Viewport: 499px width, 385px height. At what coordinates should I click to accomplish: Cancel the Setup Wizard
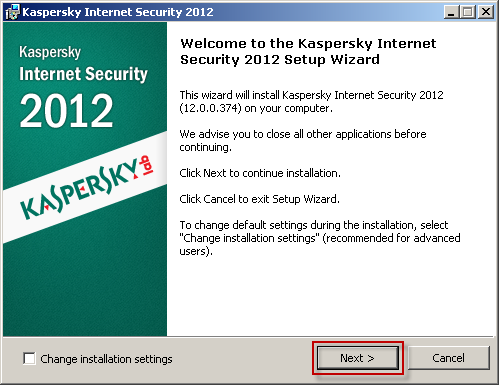click(449, 358)
